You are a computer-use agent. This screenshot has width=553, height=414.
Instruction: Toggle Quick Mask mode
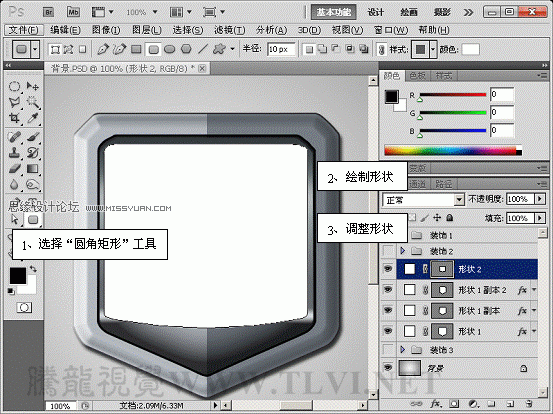pyautogui.click(x=24, y=308)
